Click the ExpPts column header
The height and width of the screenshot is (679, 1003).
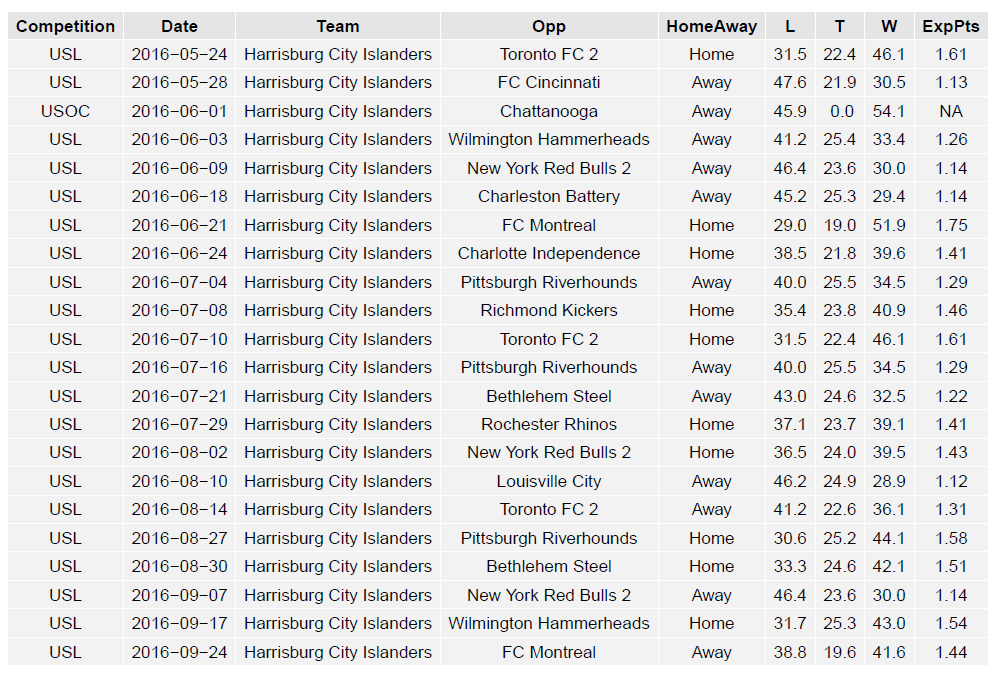(951, 26)
